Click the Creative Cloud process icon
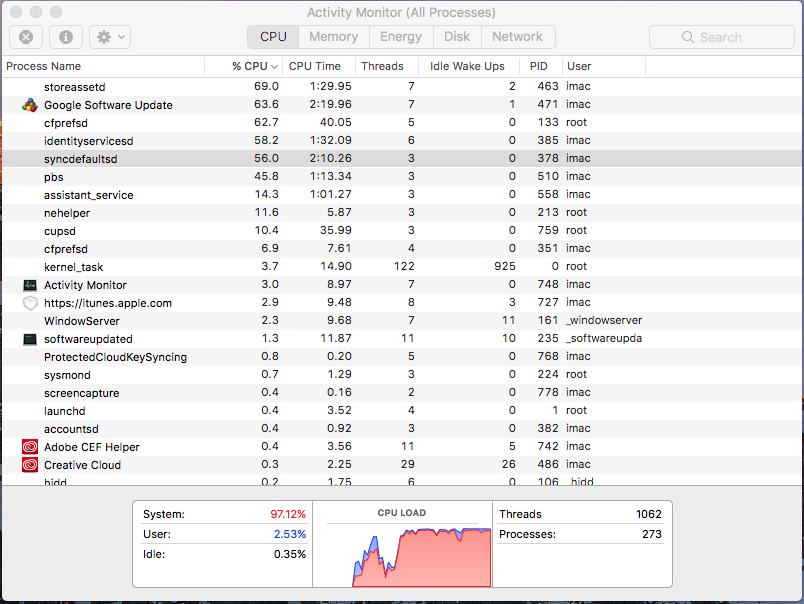Screen dimensions: 804x604 click(30, 465)
